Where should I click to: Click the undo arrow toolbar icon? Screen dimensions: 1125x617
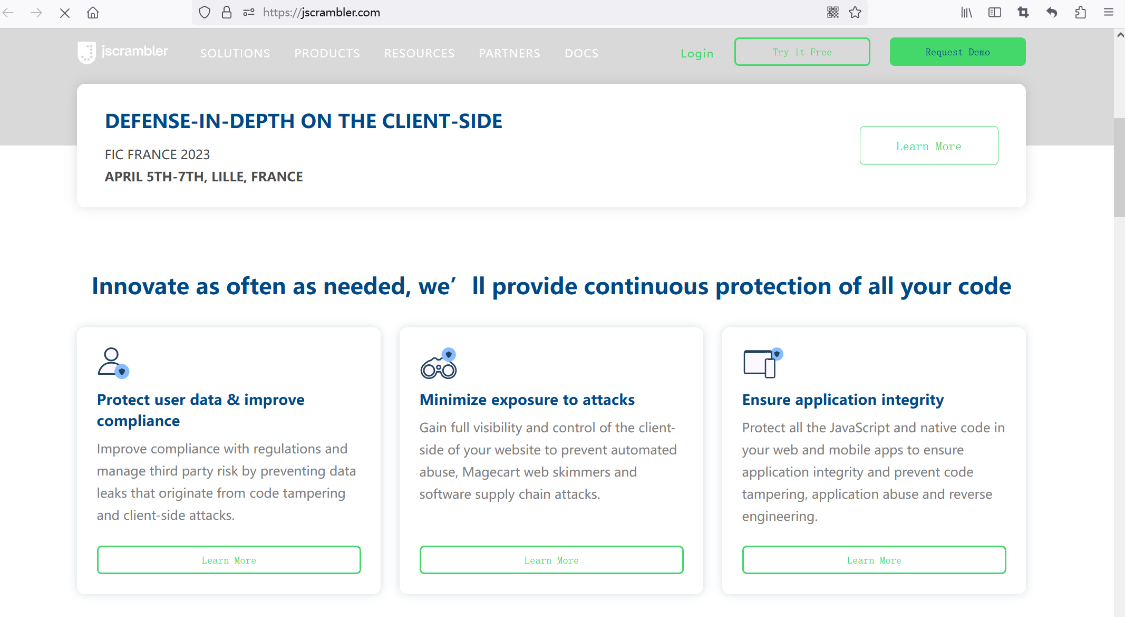tap(1052, 12)
